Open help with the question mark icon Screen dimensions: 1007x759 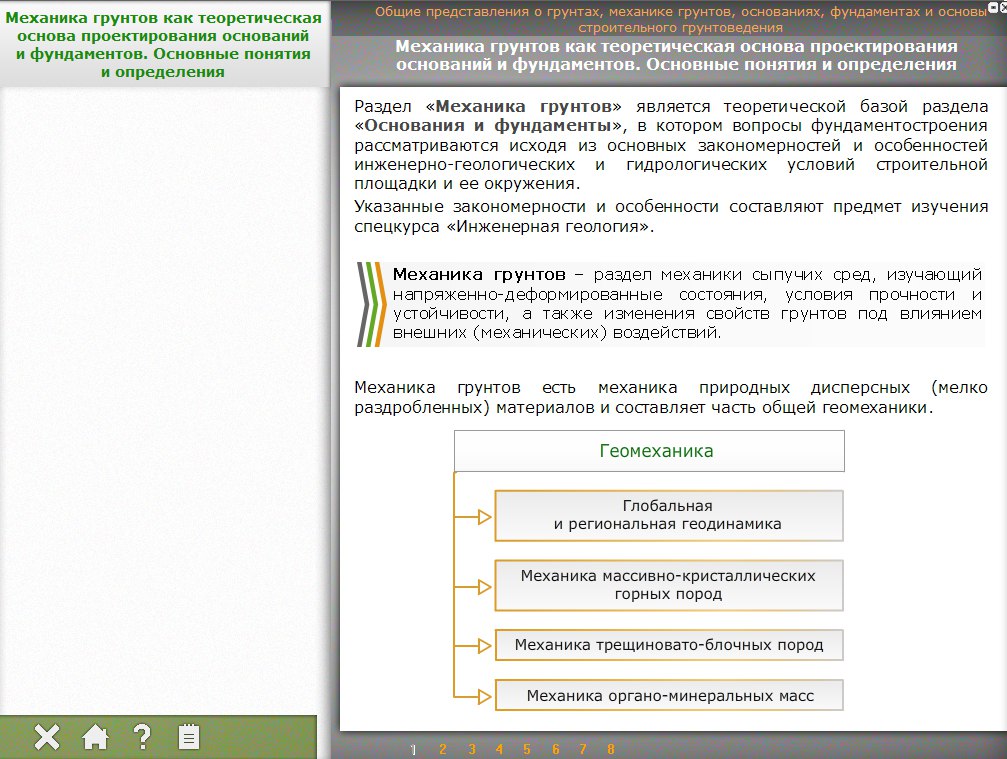point(142,738)
